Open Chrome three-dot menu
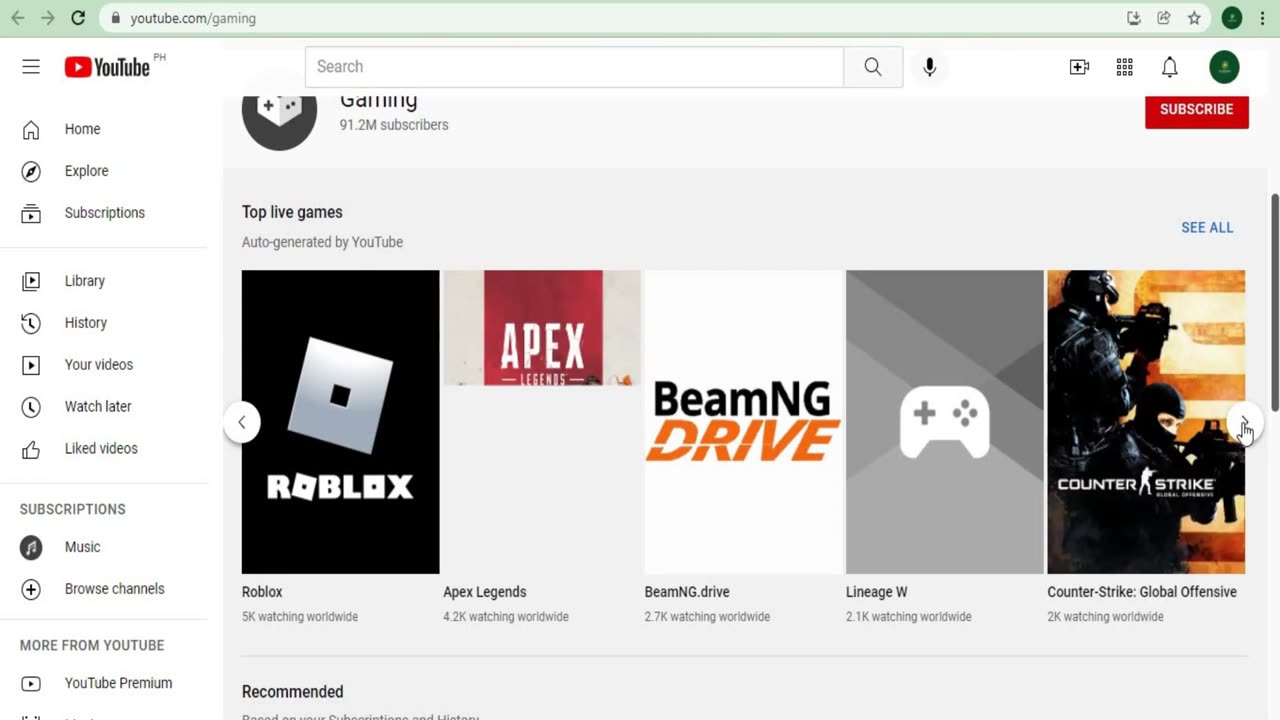This screenshot has height=720, width=1280. 1263,18
